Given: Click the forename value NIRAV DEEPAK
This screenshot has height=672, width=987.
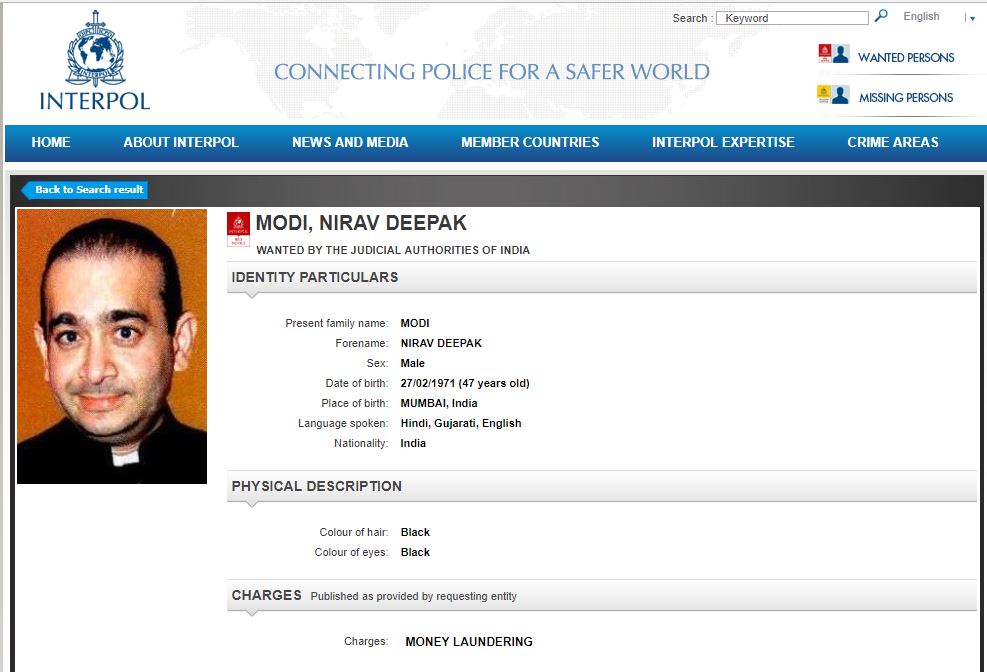Looking at the screenshot, I should [x=441, y=344].
